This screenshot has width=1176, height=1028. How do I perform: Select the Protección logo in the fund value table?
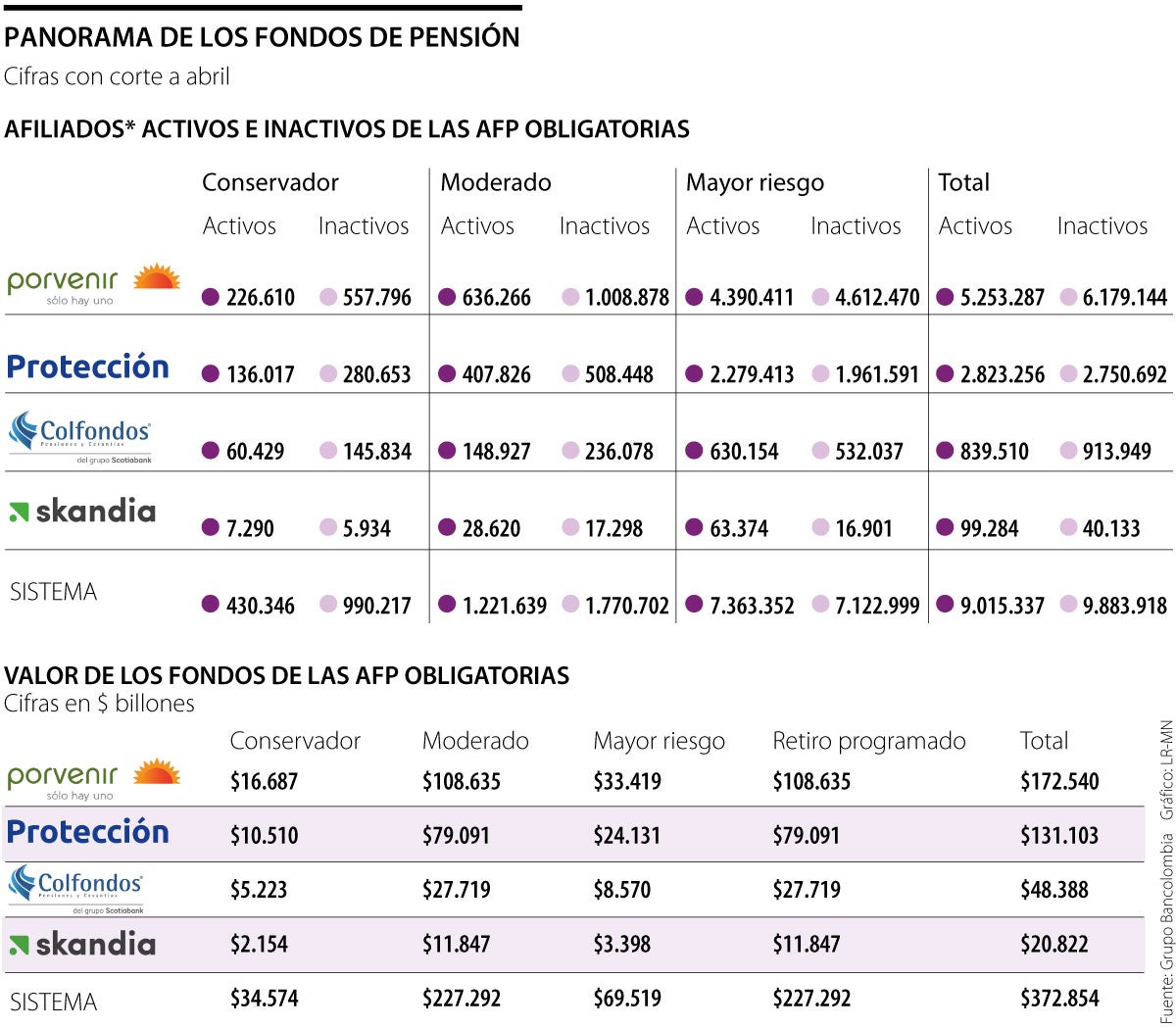88,832
